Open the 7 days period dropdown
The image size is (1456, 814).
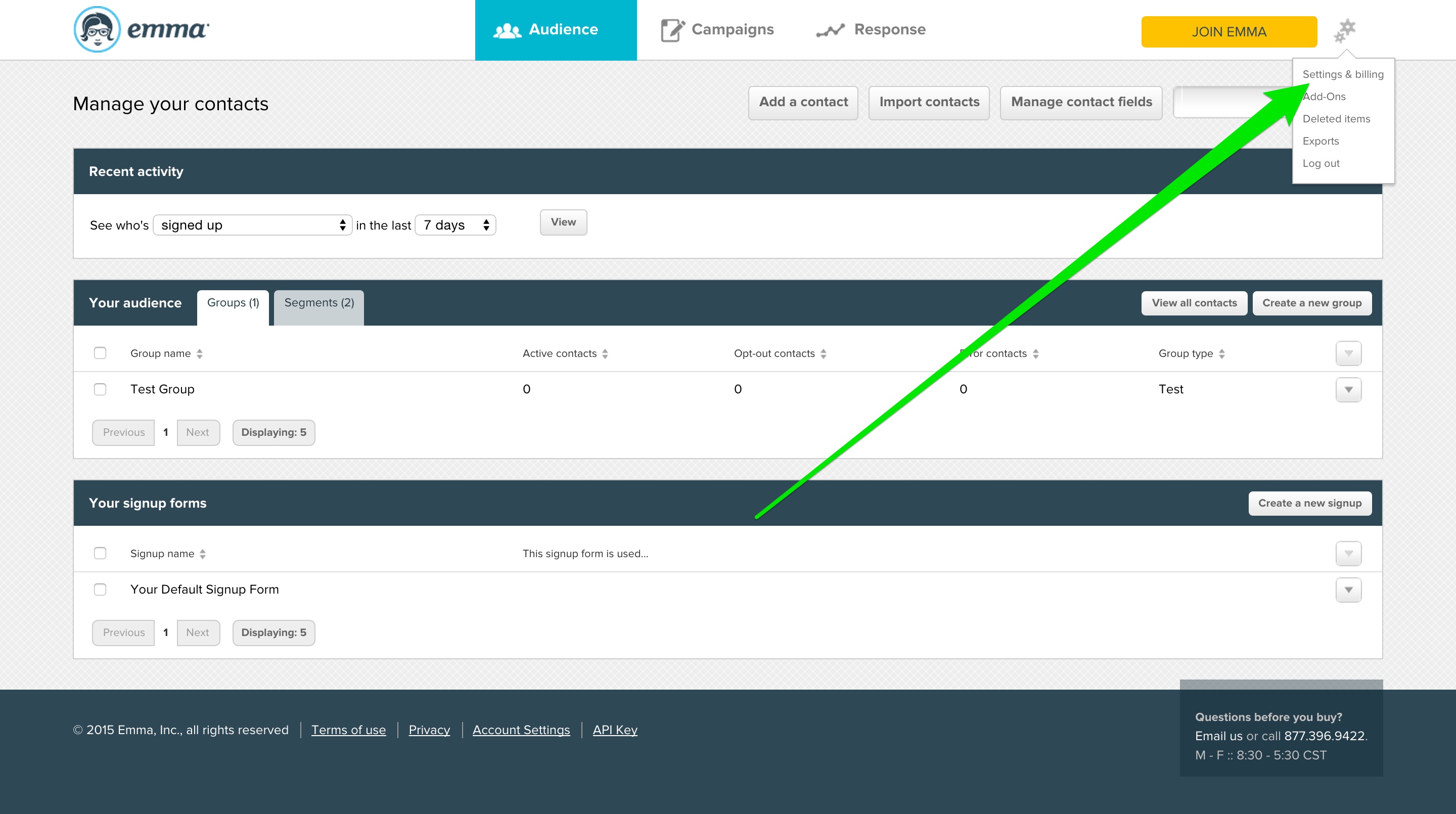click(455, 225)
